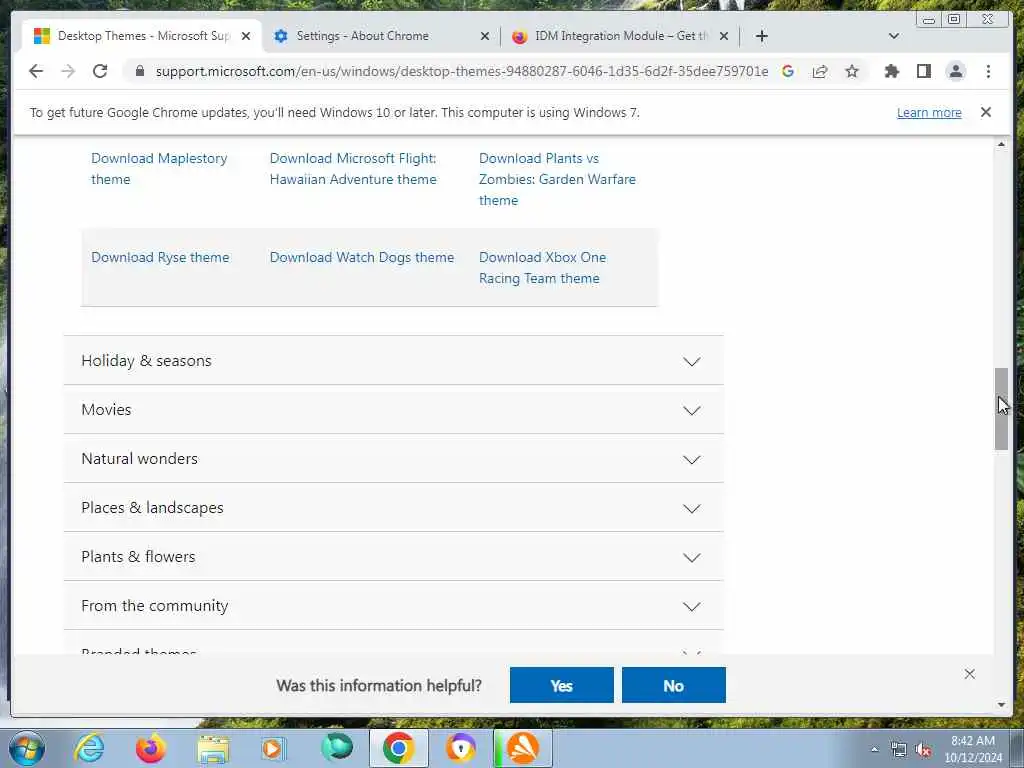Image resolution: width=1024 pixels, height=768 pixels.
Task: Reload the current page
Action: (x=100, y=71)
